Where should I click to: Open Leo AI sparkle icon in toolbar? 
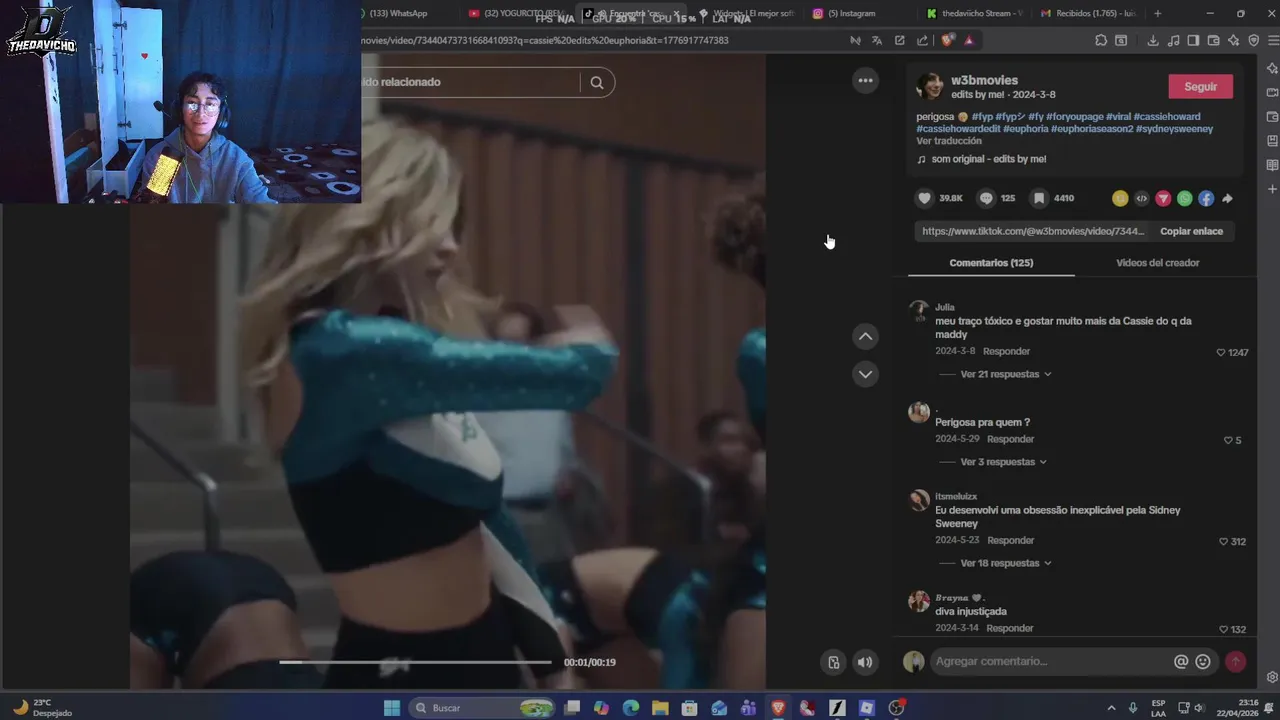[x=1233, y=40]
